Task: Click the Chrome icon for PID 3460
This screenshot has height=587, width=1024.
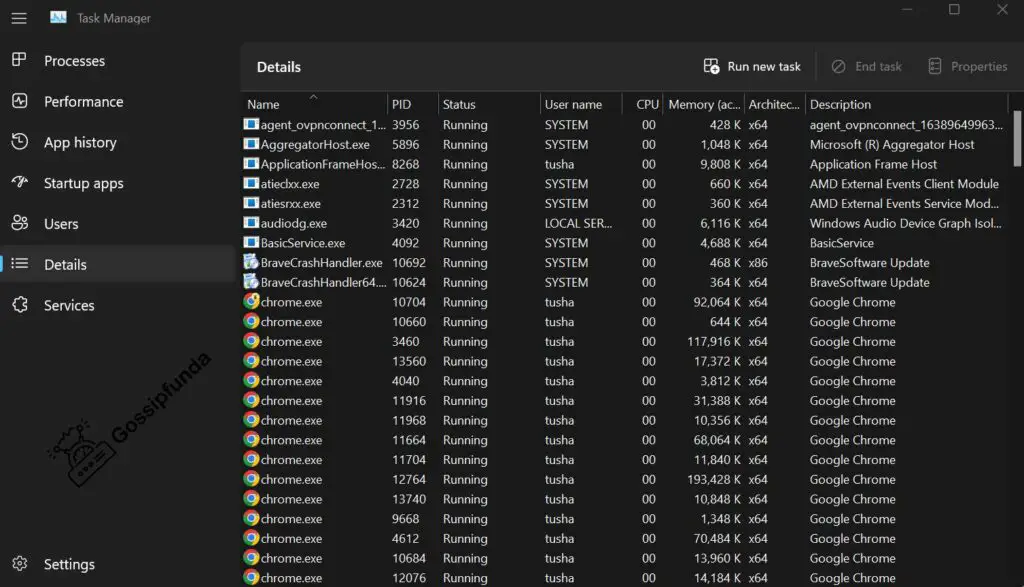Action: (251, 341)
